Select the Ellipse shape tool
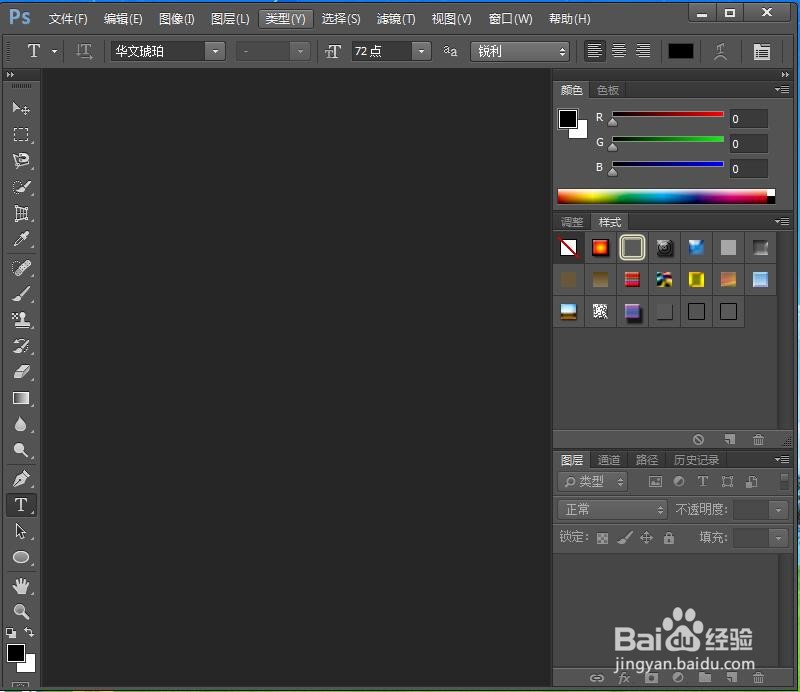The image size is (800, 692). coord(21,557)
